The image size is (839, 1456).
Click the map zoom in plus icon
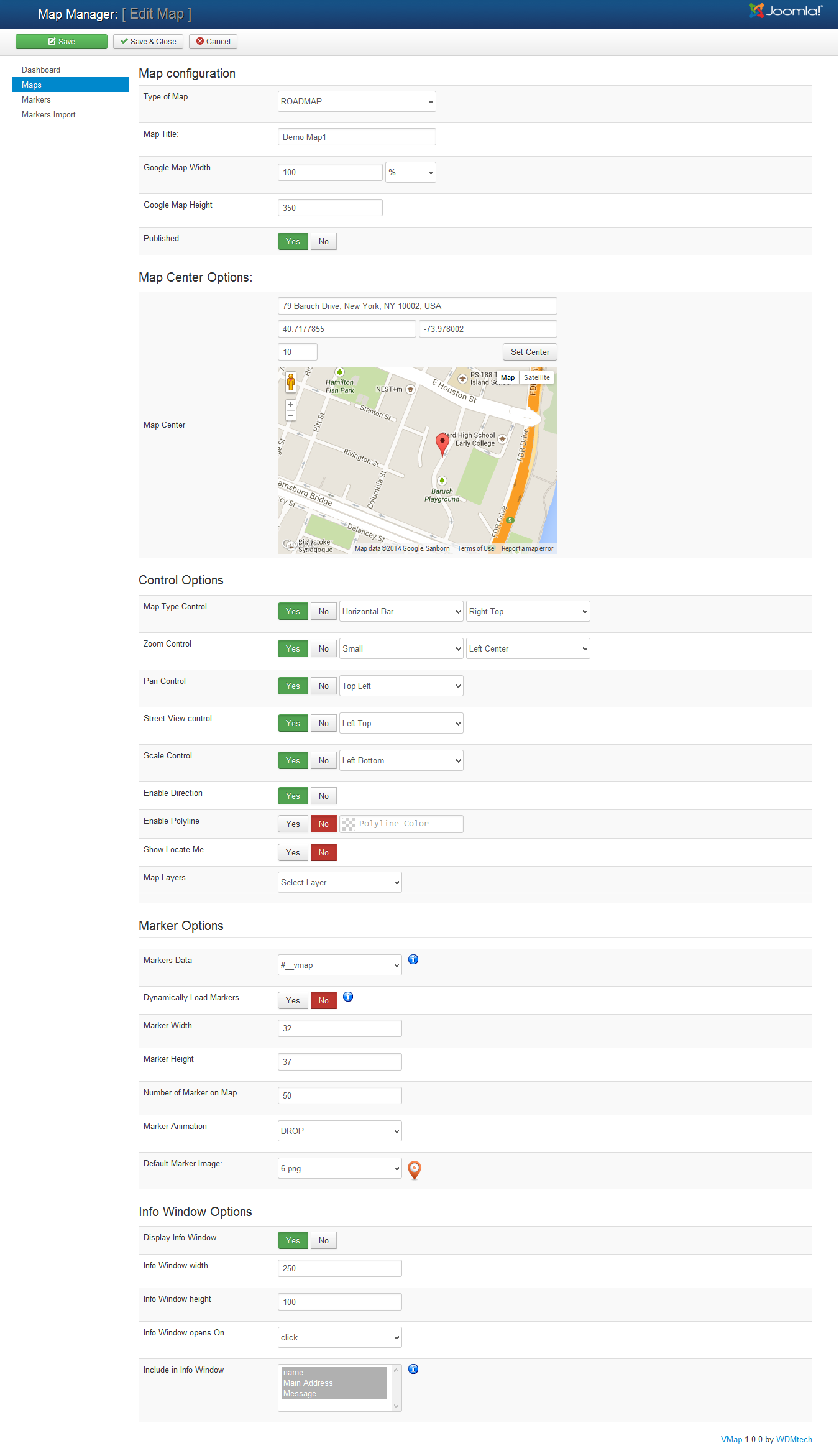[290, 405]
